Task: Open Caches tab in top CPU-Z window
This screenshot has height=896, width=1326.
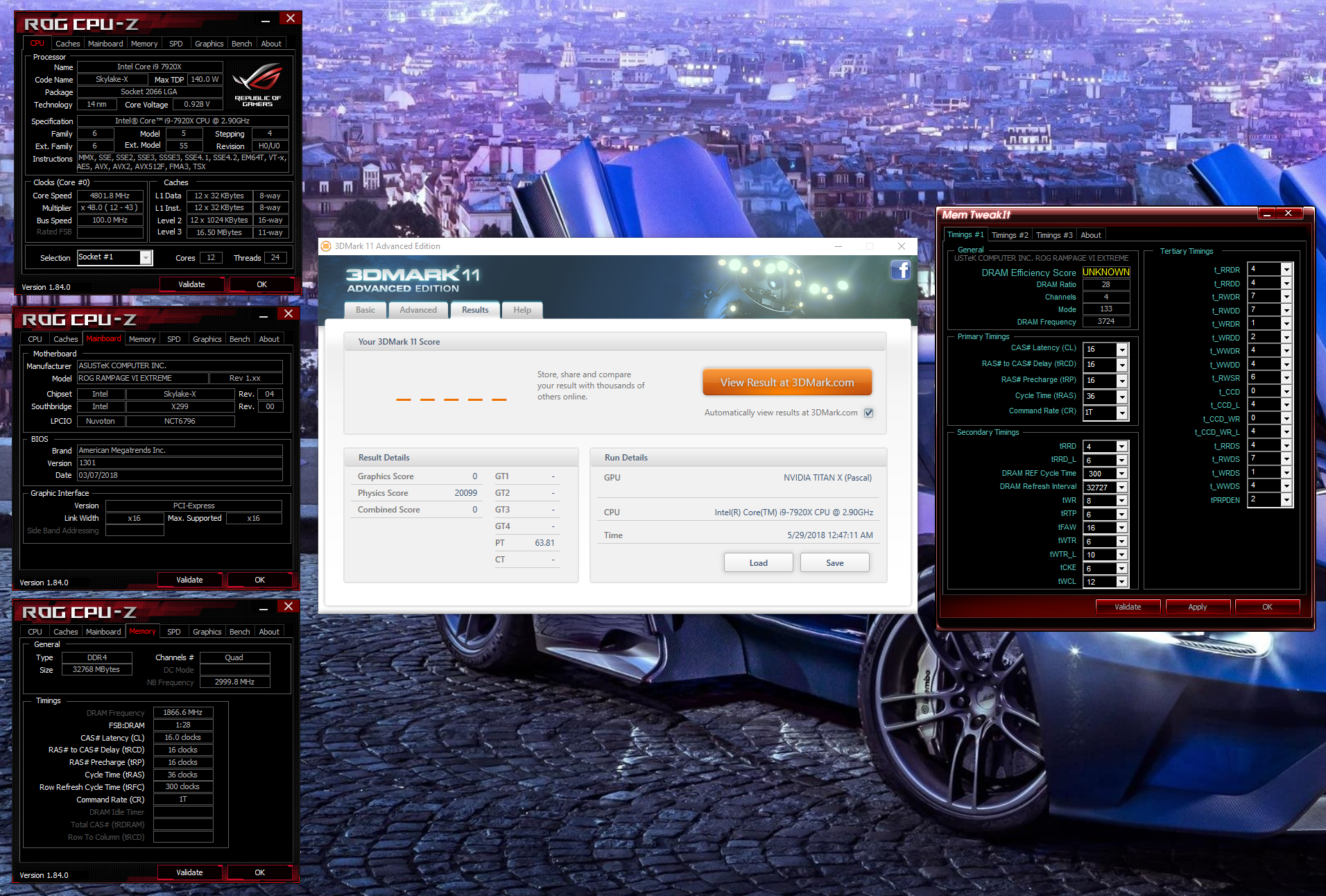Action: pos(68,44)
